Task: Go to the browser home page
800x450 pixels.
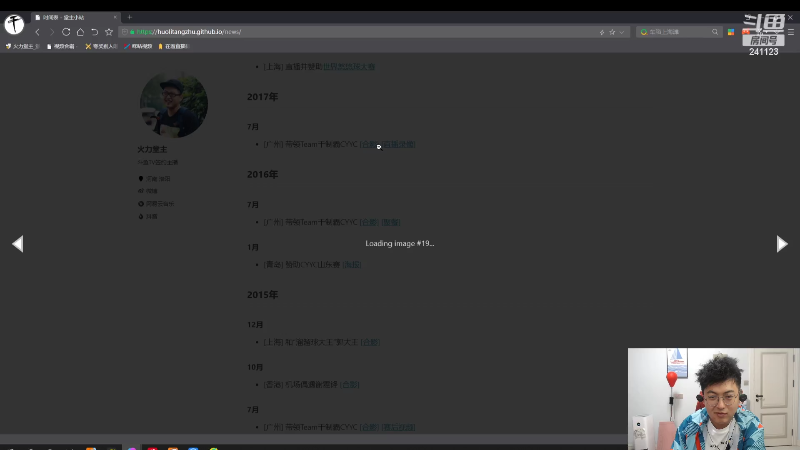Action: point(80,32)
